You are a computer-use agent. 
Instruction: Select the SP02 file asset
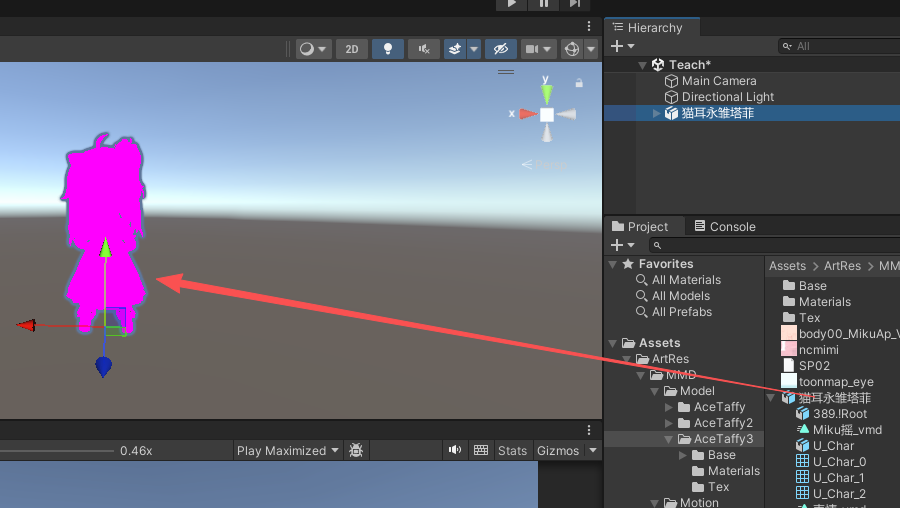coord(814,366)
